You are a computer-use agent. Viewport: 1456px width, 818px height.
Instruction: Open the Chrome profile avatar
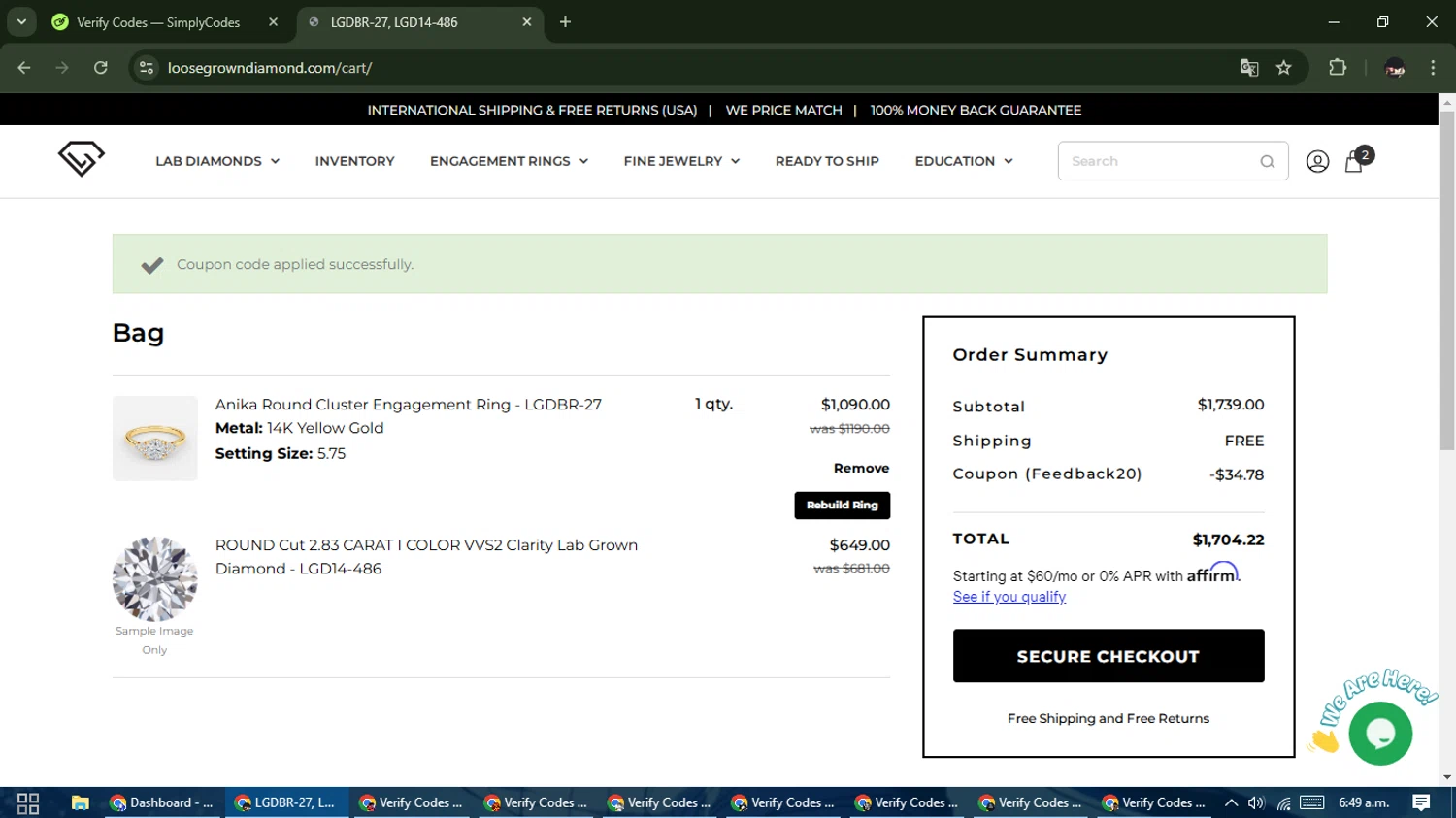1395,68
